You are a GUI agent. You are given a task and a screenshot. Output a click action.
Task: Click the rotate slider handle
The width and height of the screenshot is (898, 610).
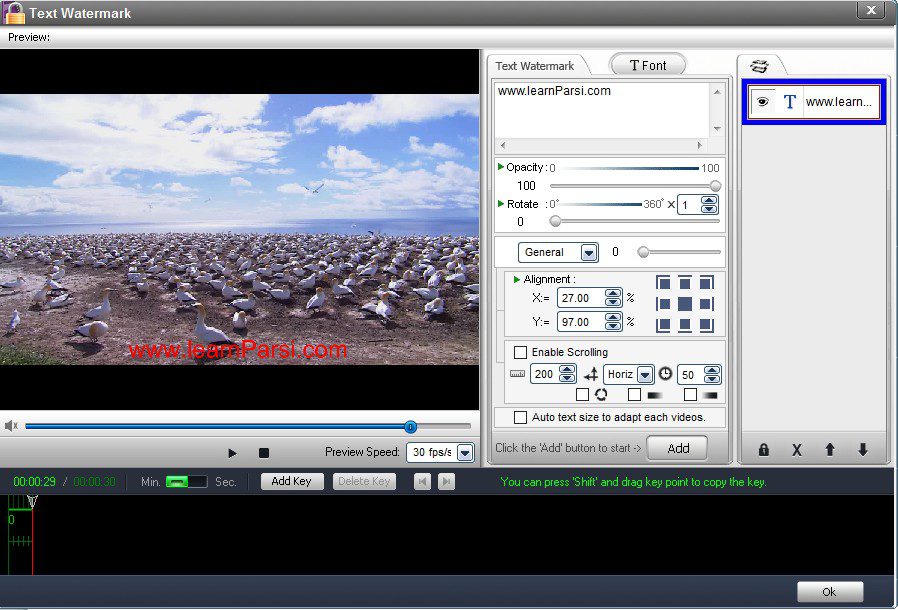pyautogui.click(x=555, y=221)
